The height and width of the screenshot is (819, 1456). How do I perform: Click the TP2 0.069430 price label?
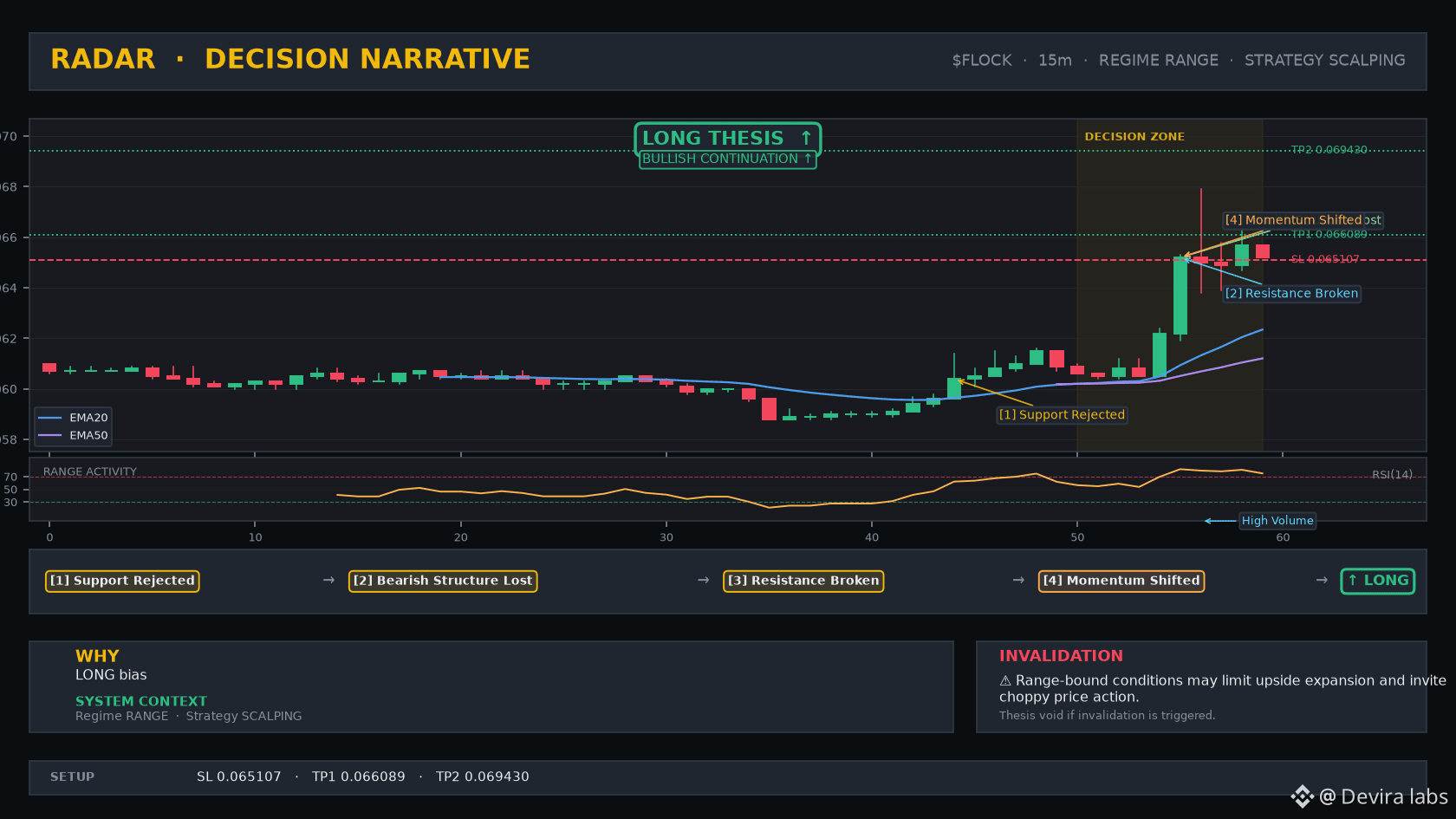pyautogui.click(x=1329, y=150)
